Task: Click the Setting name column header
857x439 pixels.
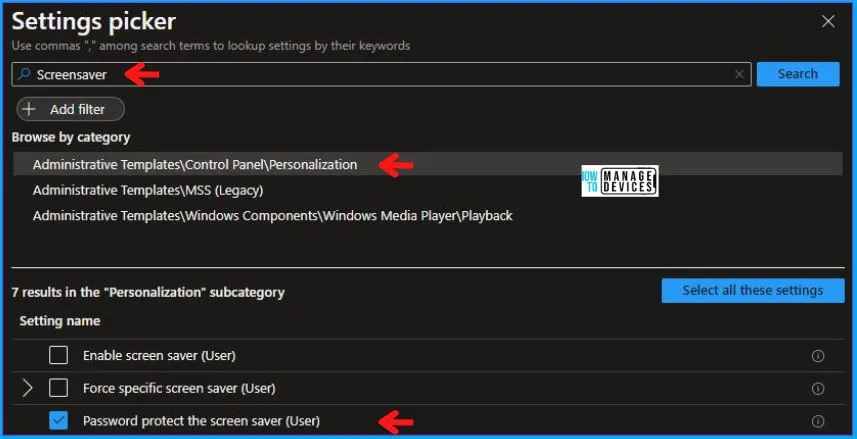Action: [x=60, y=321]
